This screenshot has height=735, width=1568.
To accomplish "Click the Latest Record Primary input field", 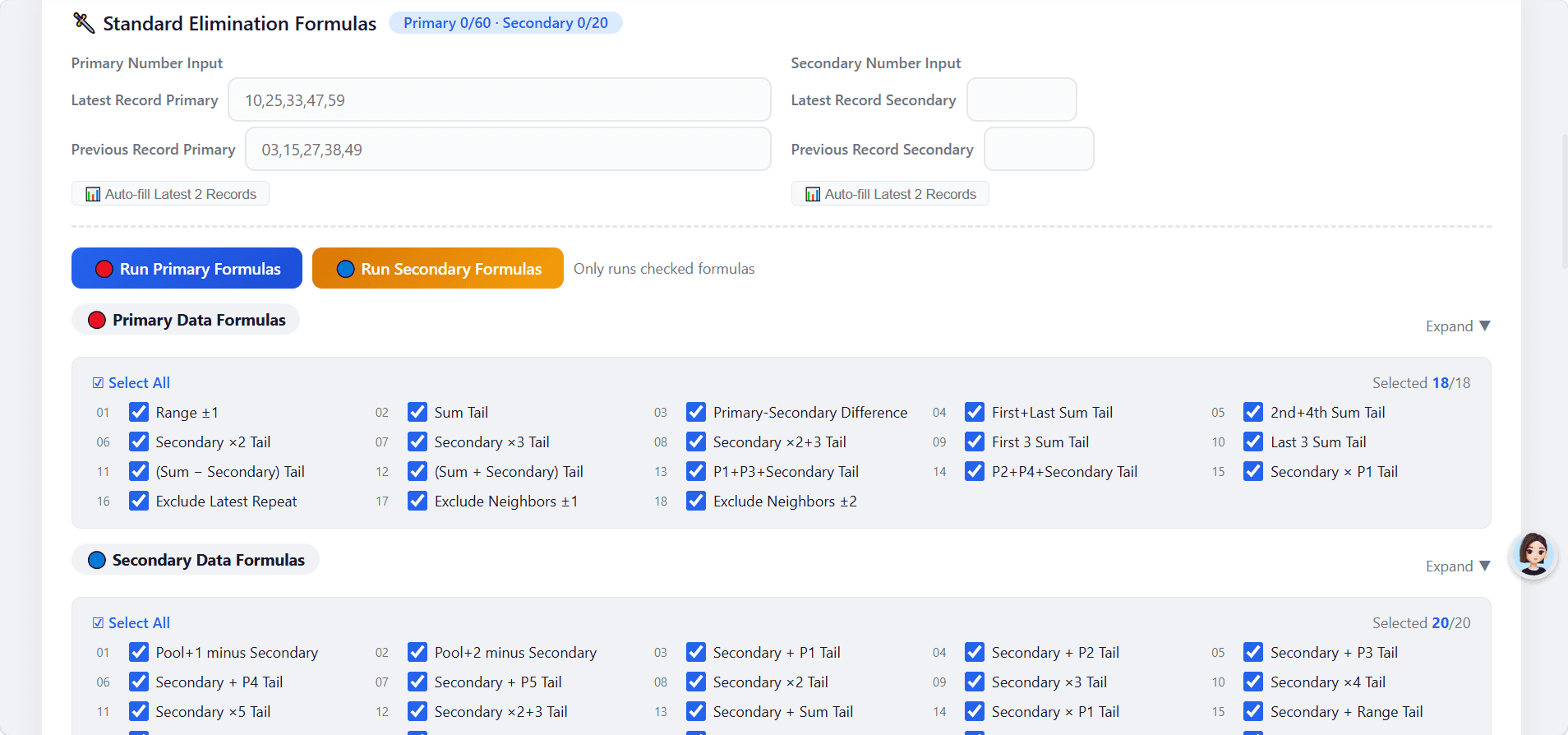I will [x=500, y=99].
